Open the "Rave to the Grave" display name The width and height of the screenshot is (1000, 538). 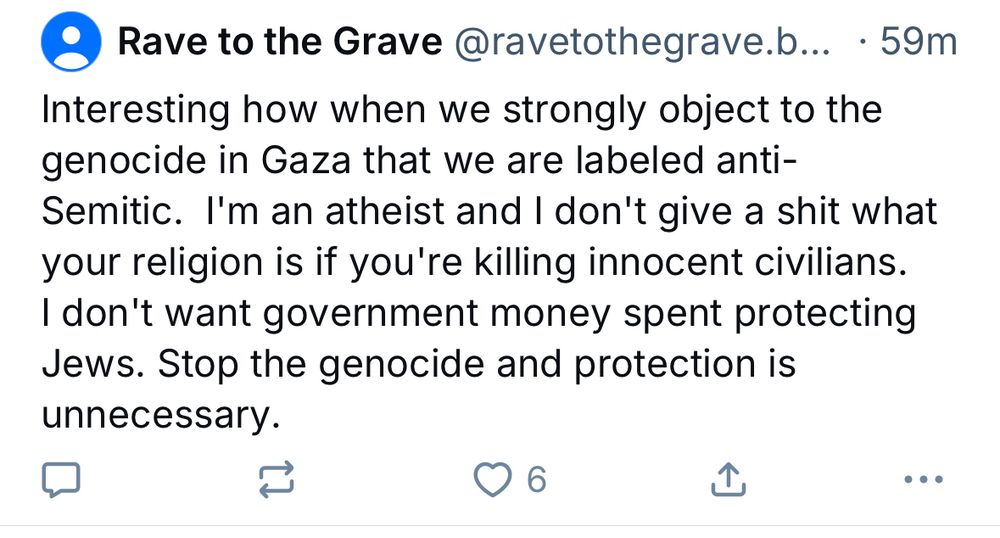tap(280, 43)
